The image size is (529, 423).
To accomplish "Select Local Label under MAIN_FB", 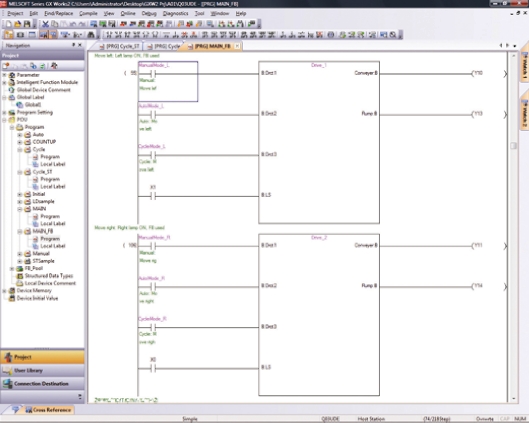I will click(x=53, y=246).
